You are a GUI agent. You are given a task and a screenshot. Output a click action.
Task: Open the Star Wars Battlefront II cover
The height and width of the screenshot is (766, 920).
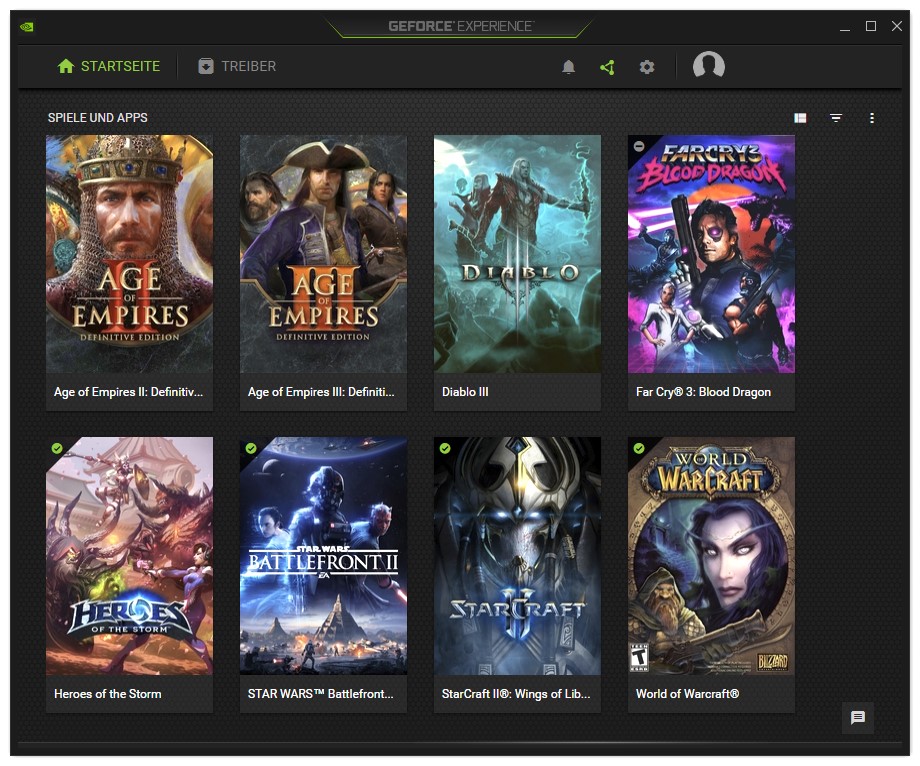(323, 556)
